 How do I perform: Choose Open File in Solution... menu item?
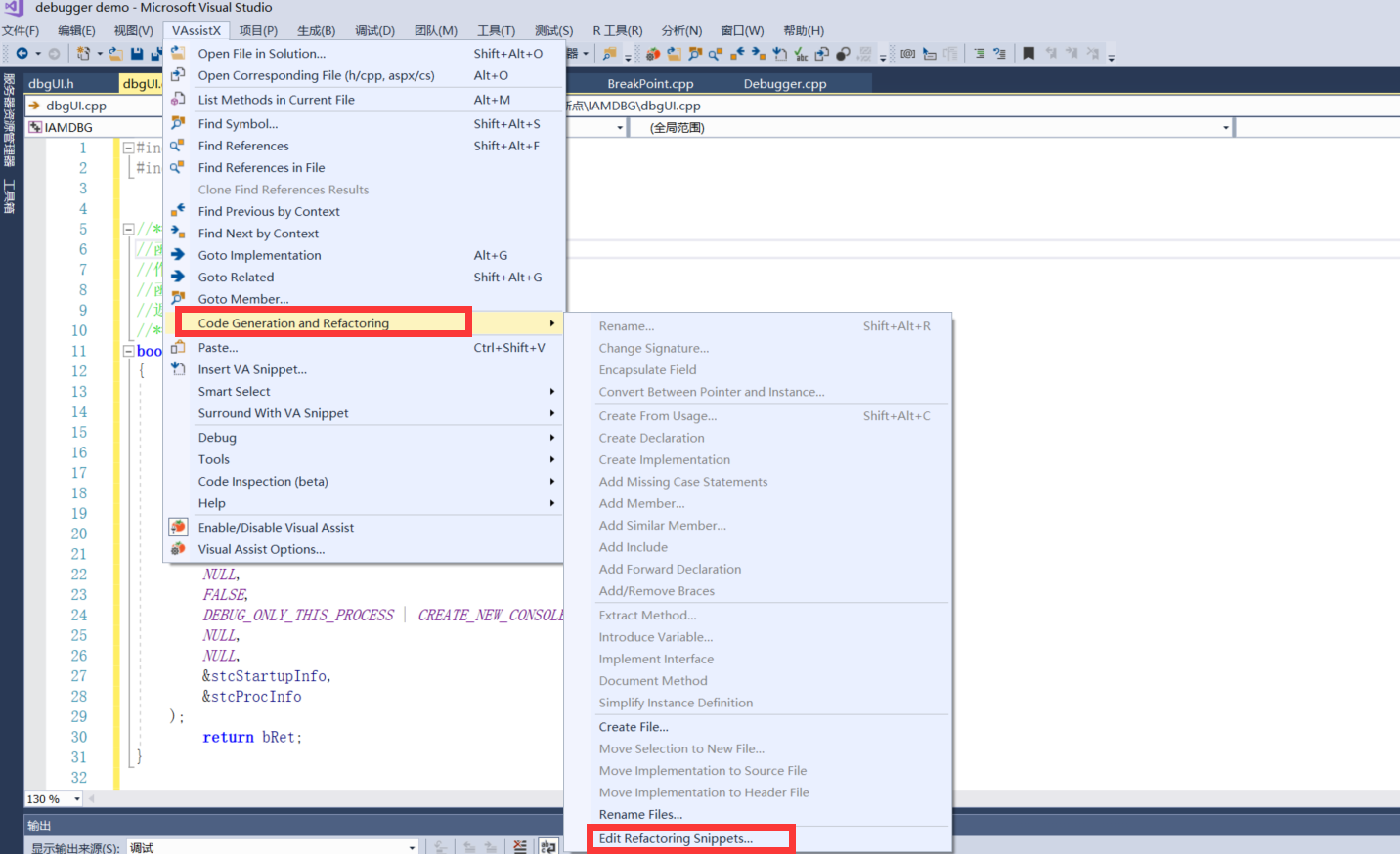pos(364,54)
